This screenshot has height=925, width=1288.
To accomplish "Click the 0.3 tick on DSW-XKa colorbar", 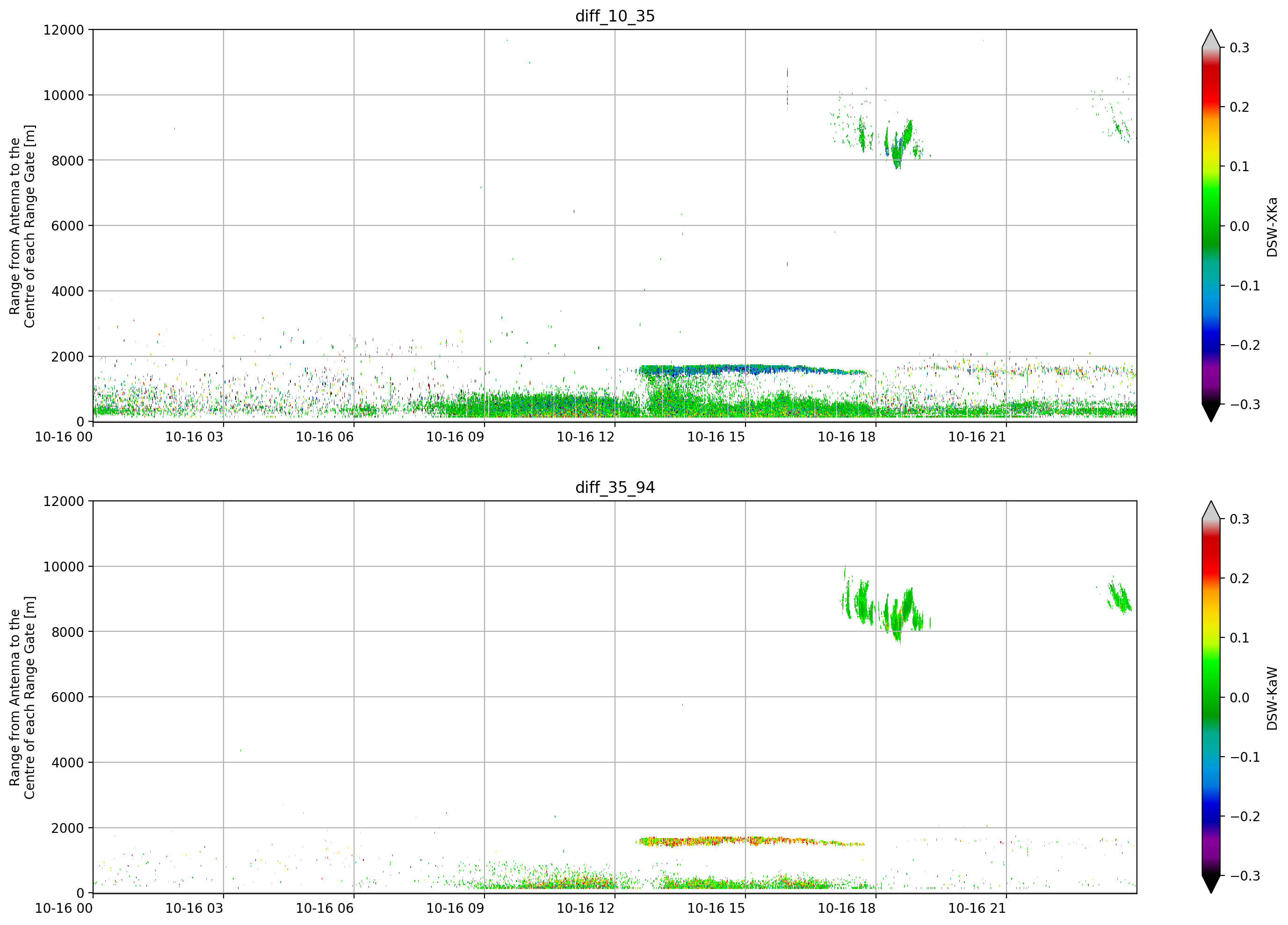I will [1240, 48].
